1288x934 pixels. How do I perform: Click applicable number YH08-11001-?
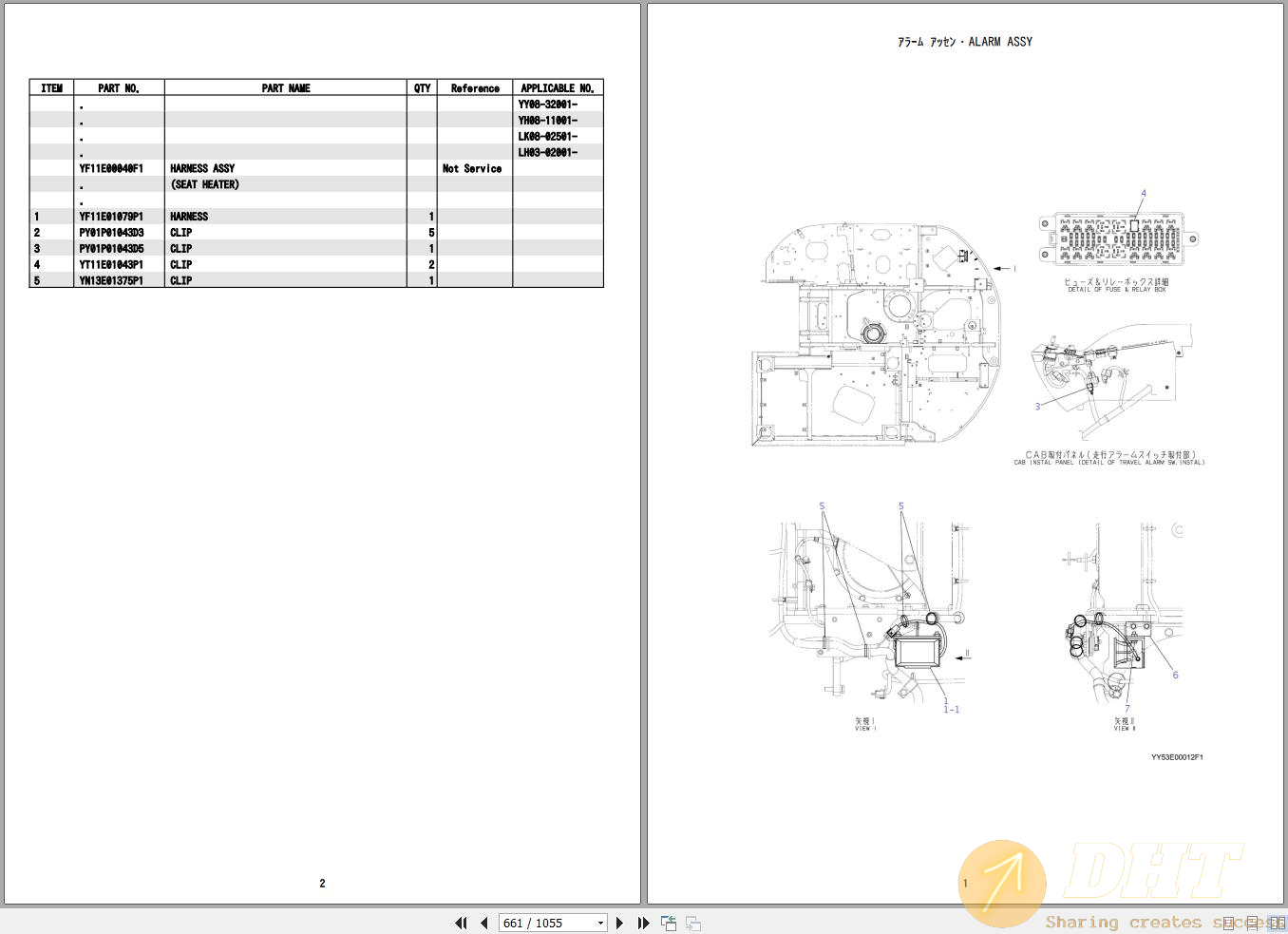[x=548, y=121]
